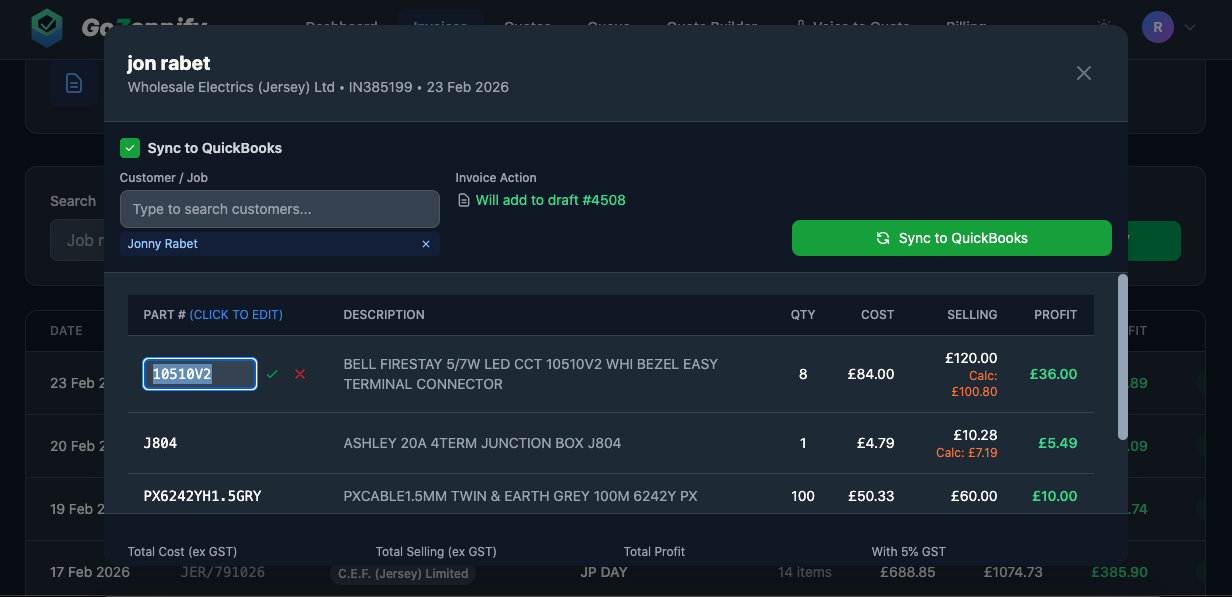Click the 10510V2 part number input
This screenshot has width=1232, height=597.
tap(200, 374)
